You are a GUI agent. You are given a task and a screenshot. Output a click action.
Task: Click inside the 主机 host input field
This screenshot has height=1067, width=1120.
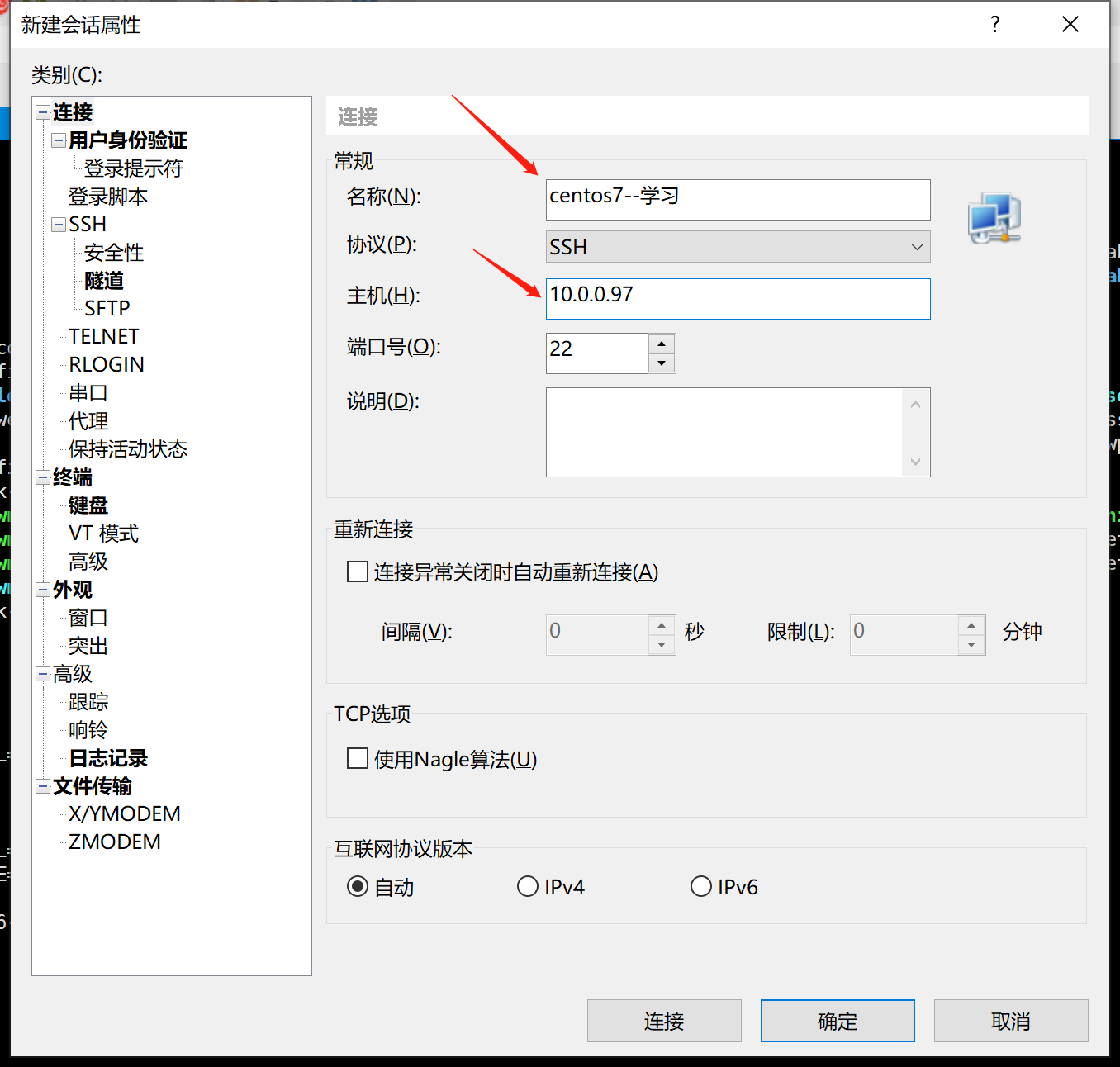[x=738, y=299]
